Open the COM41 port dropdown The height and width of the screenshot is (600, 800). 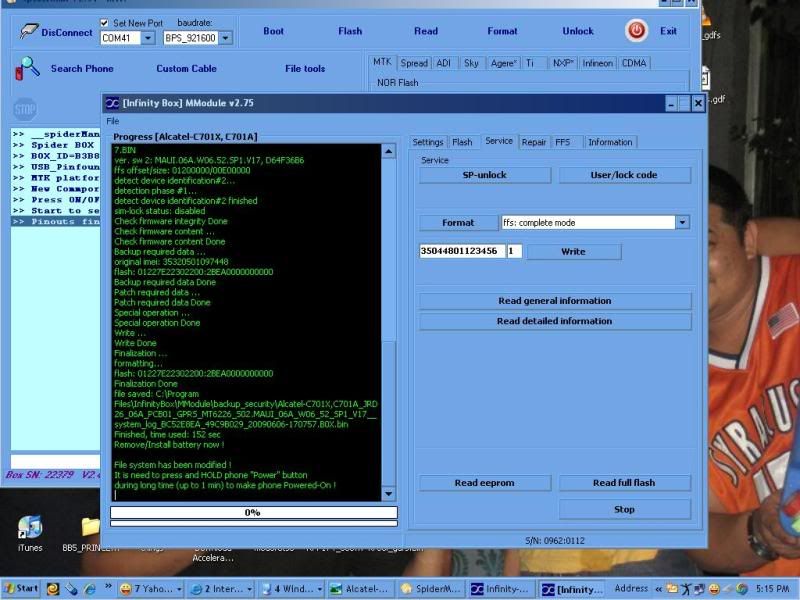coord(148,38)
